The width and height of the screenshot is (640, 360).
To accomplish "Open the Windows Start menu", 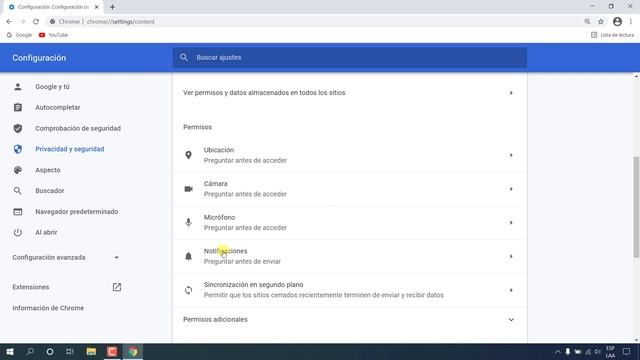I will [x=10, y=352].
